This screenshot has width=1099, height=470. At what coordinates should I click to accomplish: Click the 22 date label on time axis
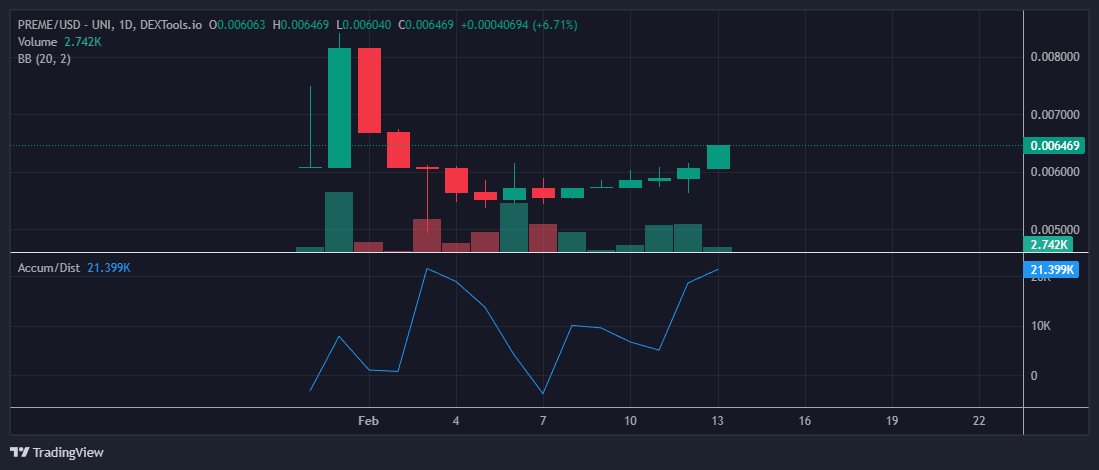(979, 421)
